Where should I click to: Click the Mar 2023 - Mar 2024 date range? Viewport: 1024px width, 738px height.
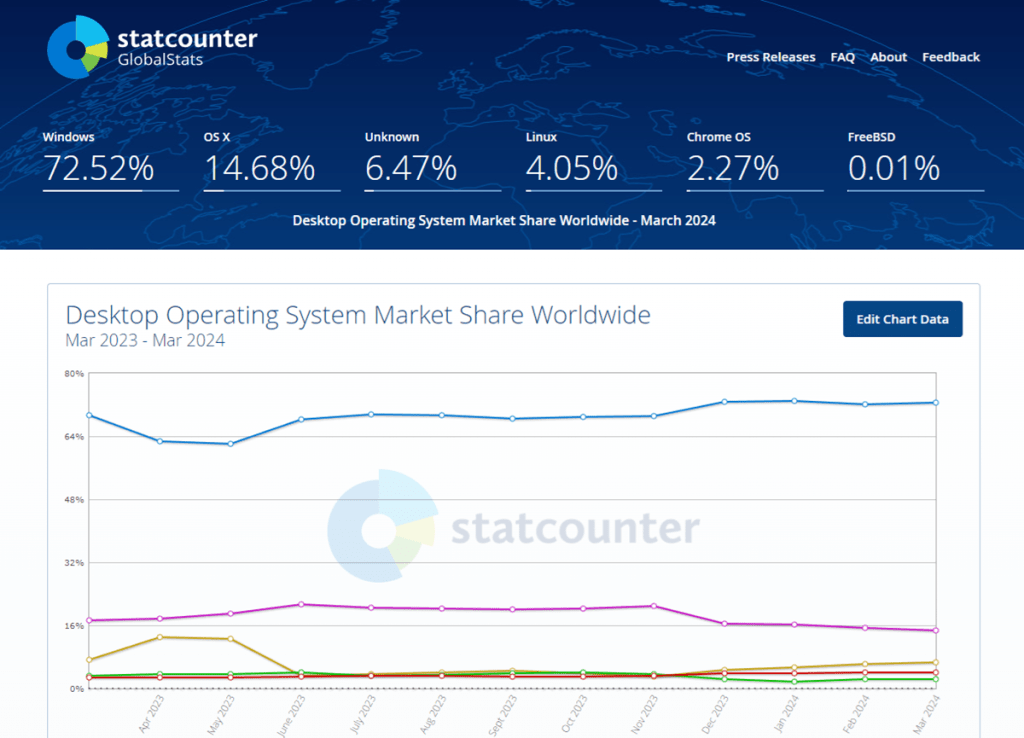pos(143,340)
